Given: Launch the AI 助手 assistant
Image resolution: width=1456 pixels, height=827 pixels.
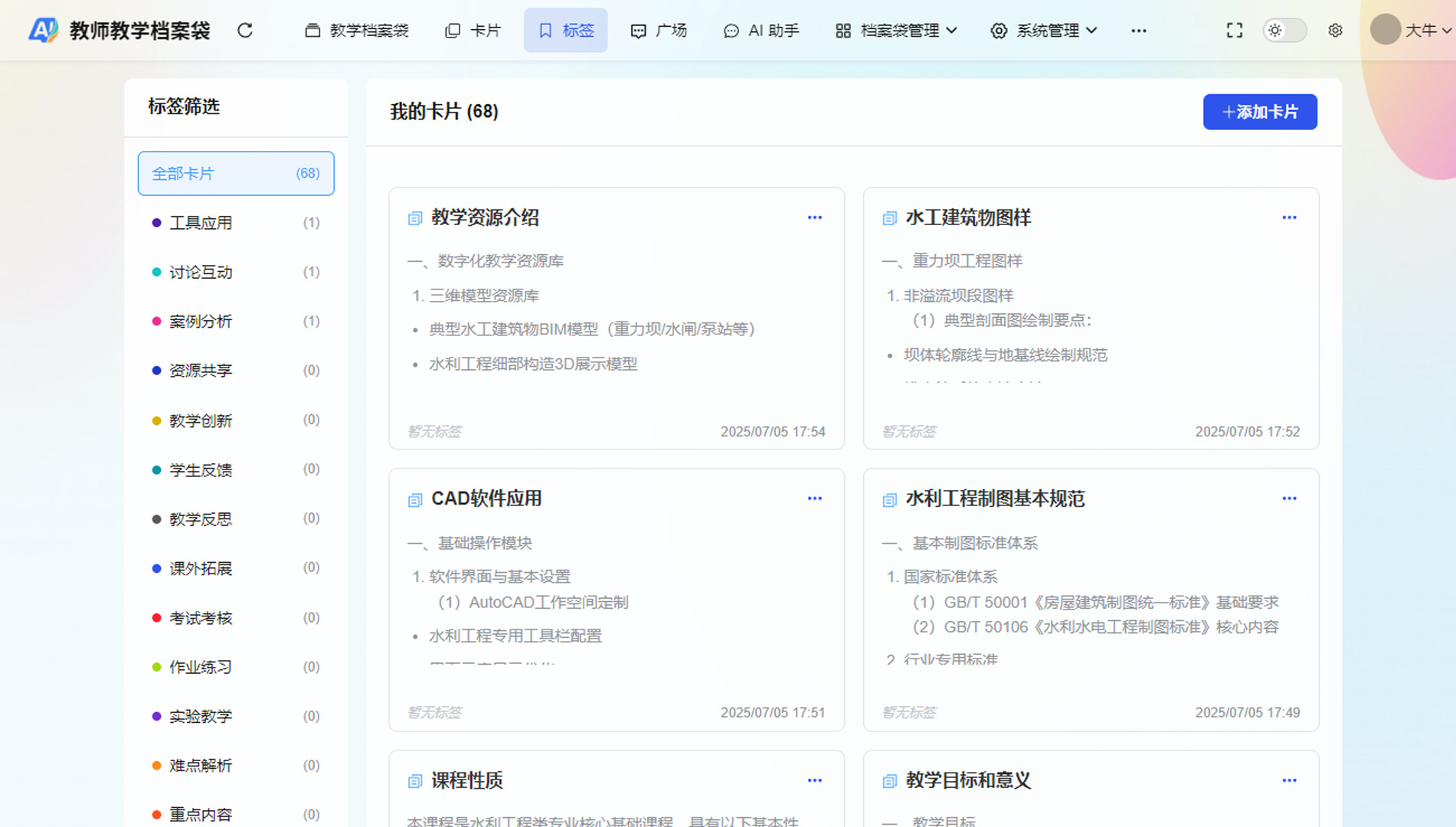Looking at the screenshot, I should (761, 30).
